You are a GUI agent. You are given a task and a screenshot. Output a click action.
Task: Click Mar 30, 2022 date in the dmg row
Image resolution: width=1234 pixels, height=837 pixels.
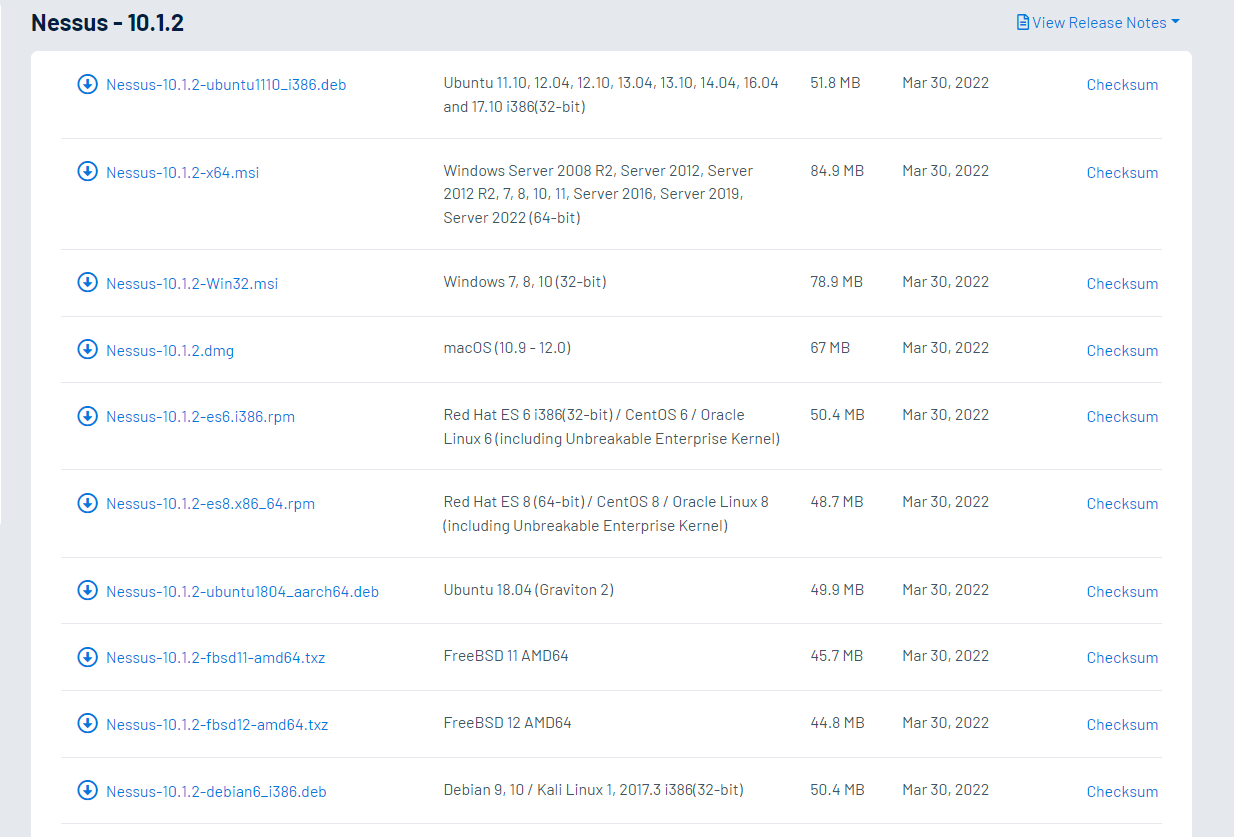pyautogui.click(x=945, y=348)
